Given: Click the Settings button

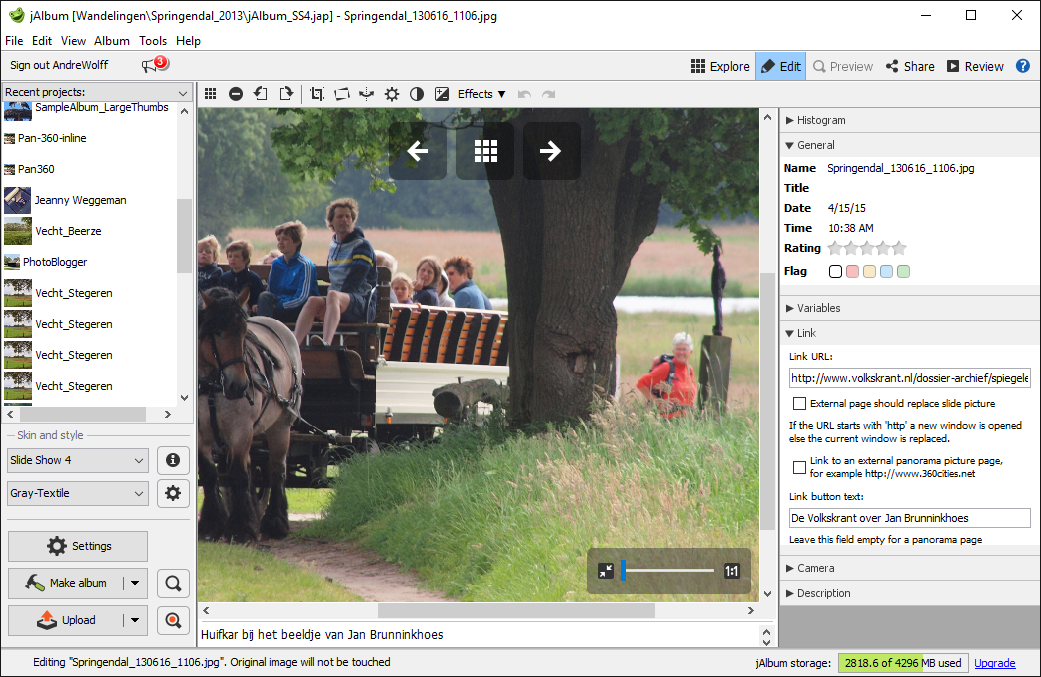Looking at the screenshot, I should coord(78,546).
